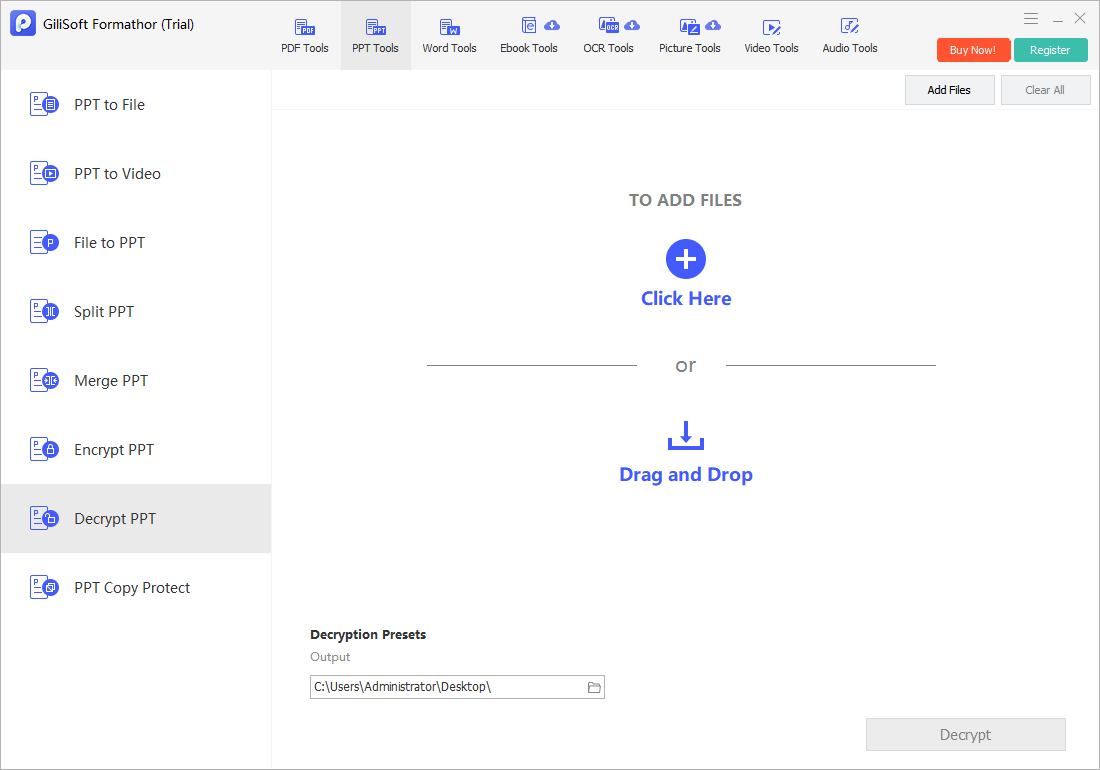Image resolution: width=1100 pixels, height=770 pixels.
Task: Switch to Video Tools
Action: [771, 36]
